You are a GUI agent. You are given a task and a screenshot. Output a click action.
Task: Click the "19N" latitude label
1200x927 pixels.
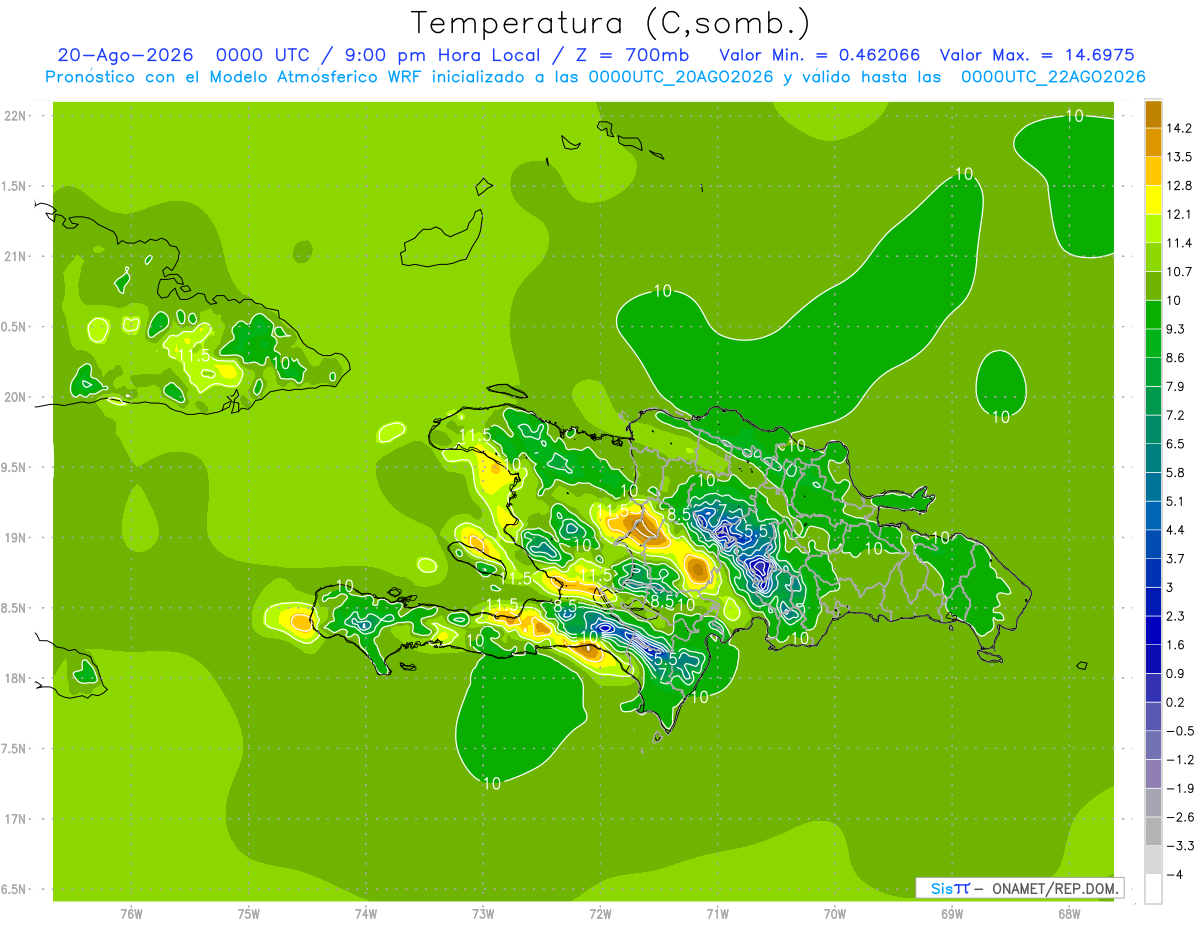coord(17,538)
